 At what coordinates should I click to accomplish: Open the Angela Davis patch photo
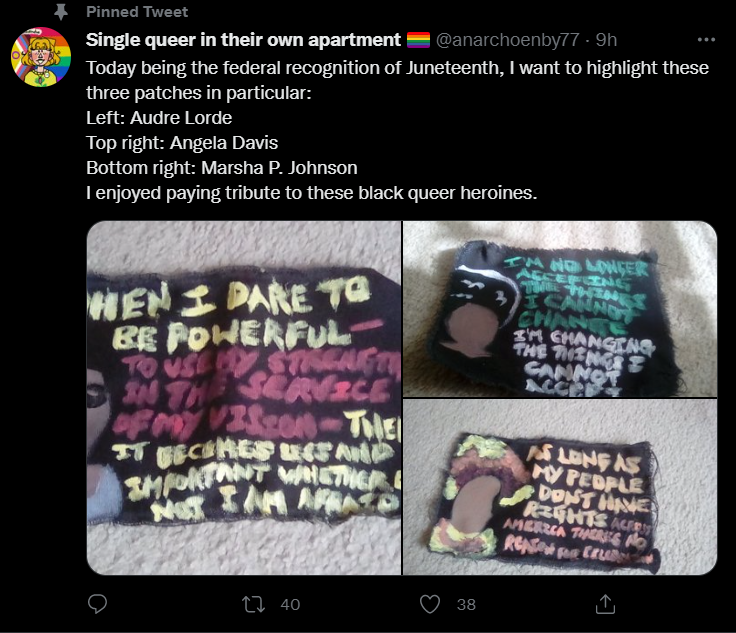tap(560, 309)
